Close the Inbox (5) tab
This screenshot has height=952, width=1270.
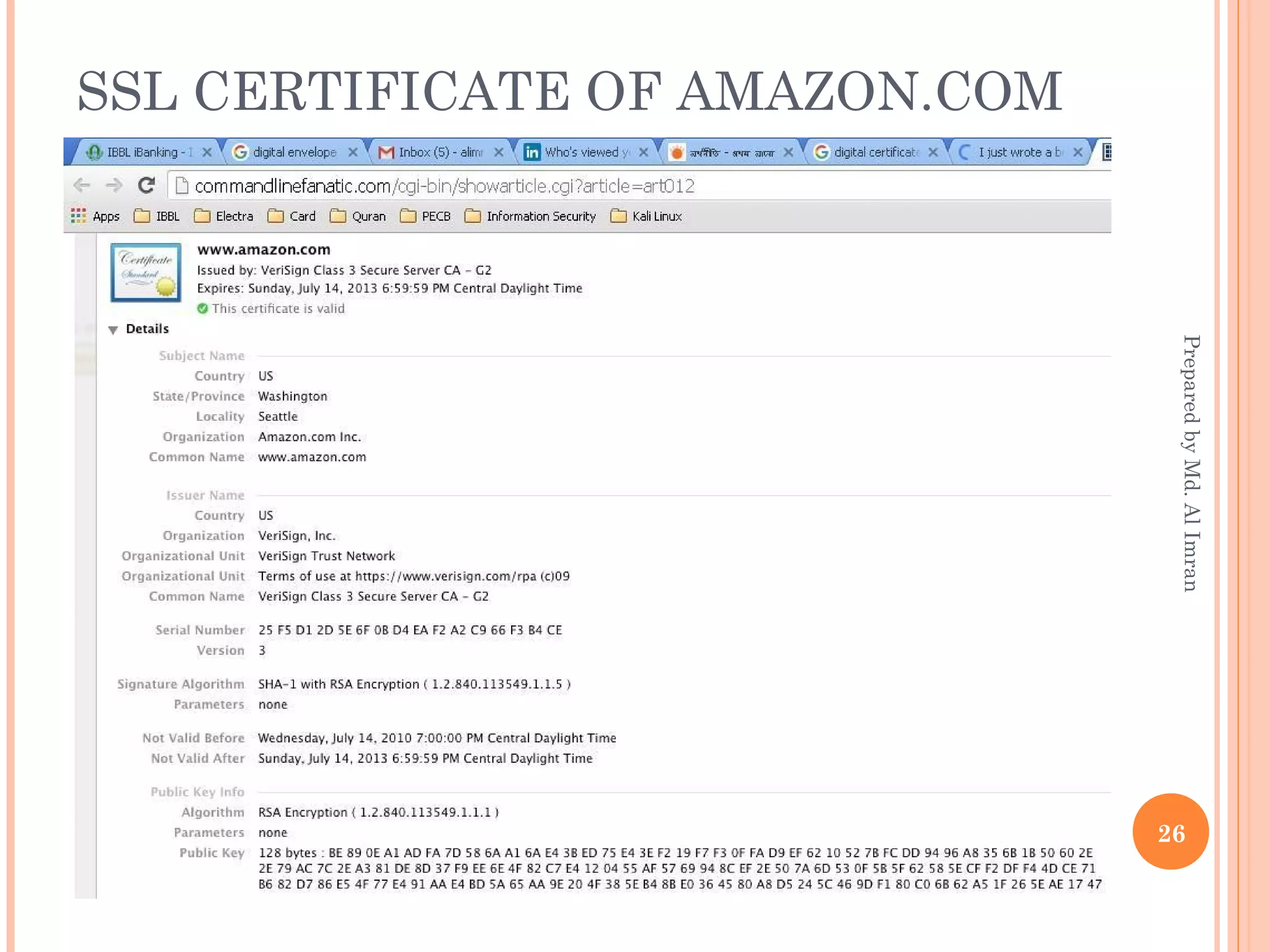coord(499,152)
